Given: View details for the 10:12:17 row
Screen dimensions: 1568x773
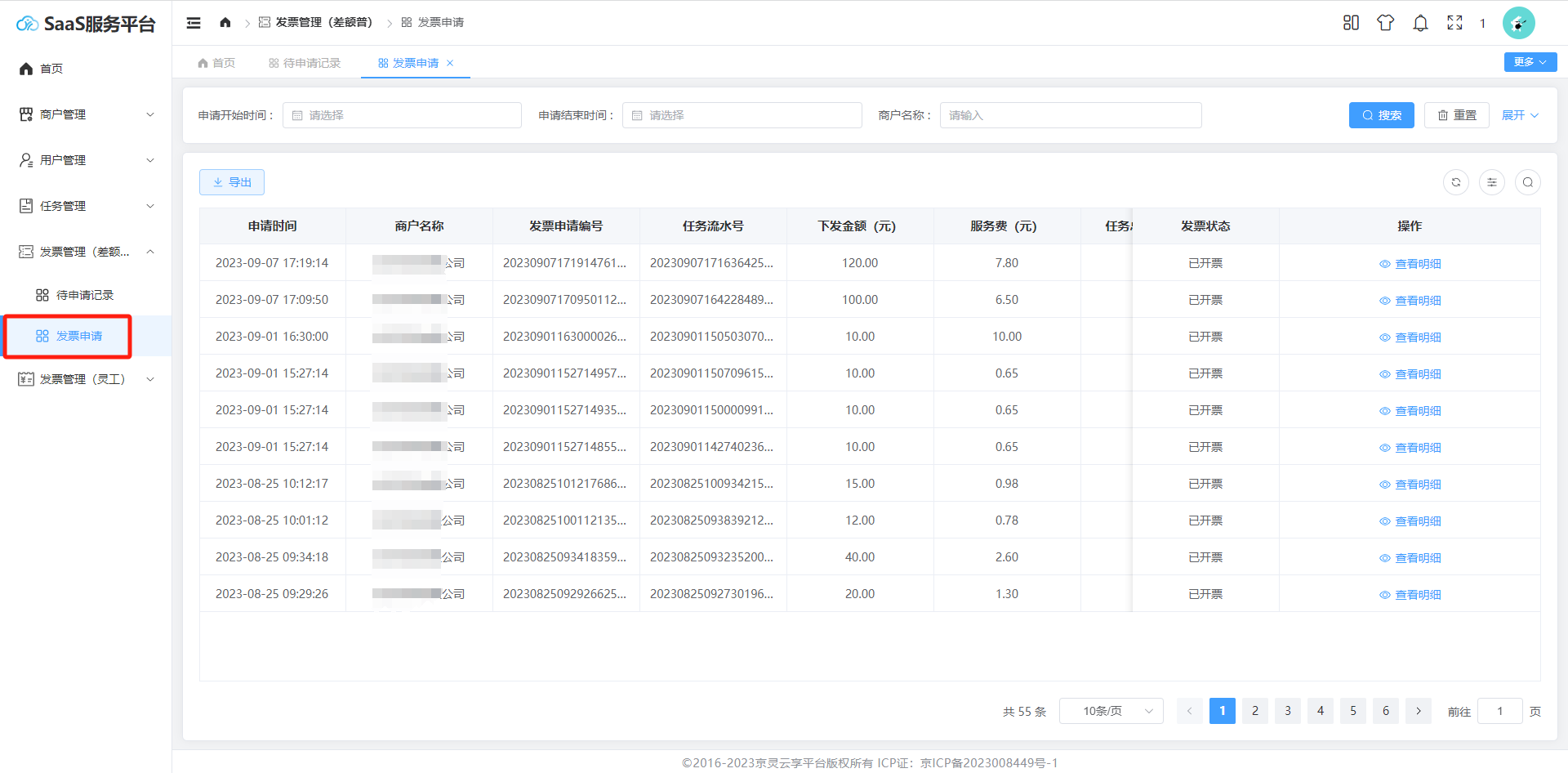Looking at the screenshot, I should click(x=1410, y=485).
